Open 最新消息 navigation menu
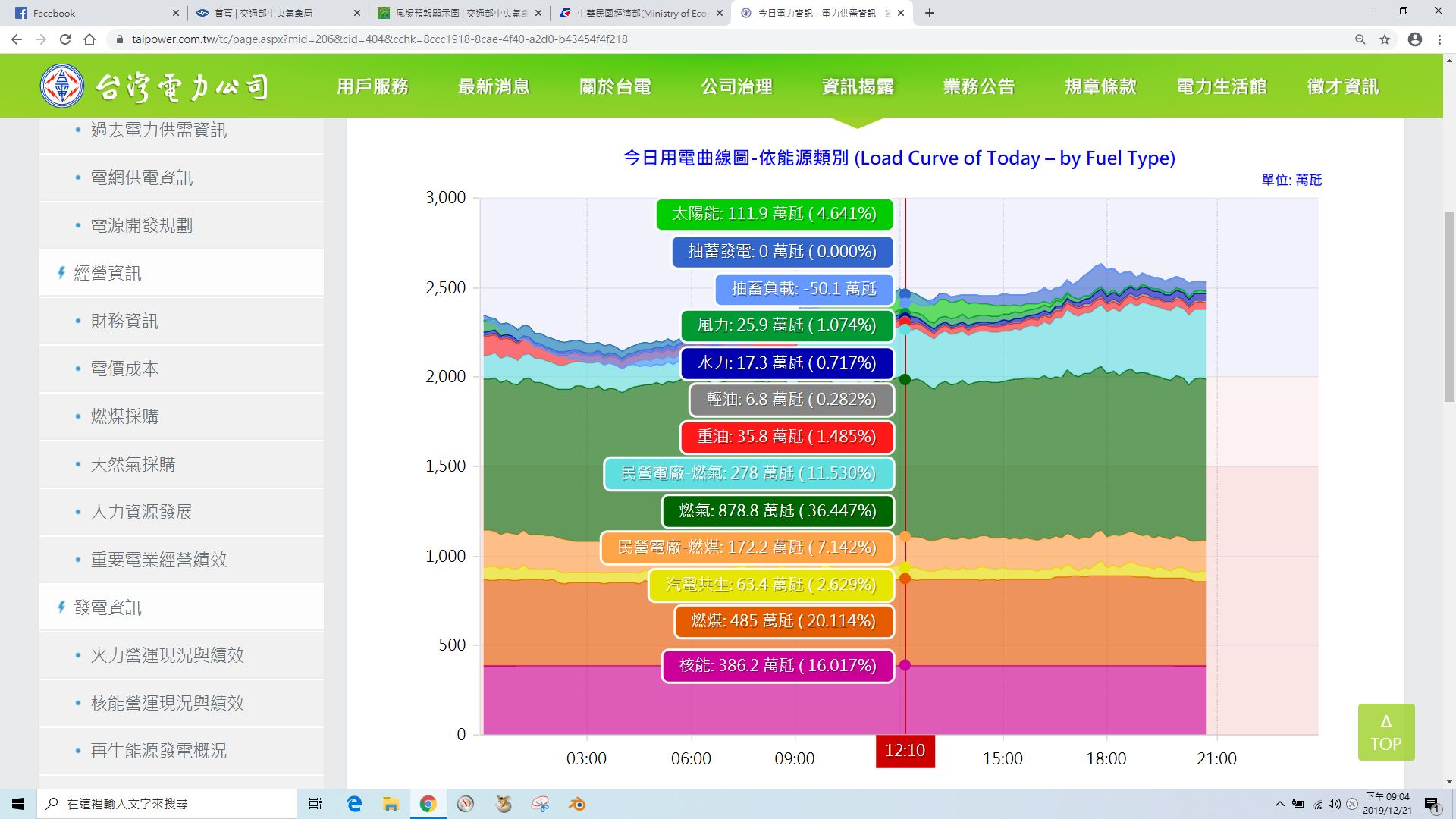Image resolution: width=1456 pixels, height=819 pixels. click(494, 86)
